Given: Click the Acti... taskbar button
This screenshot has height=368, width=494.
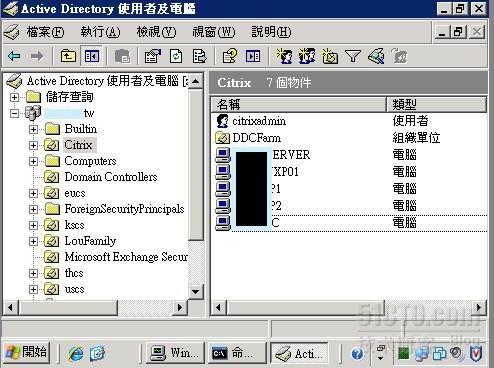Looking at the screenshot, I should (x=299, y=353).
